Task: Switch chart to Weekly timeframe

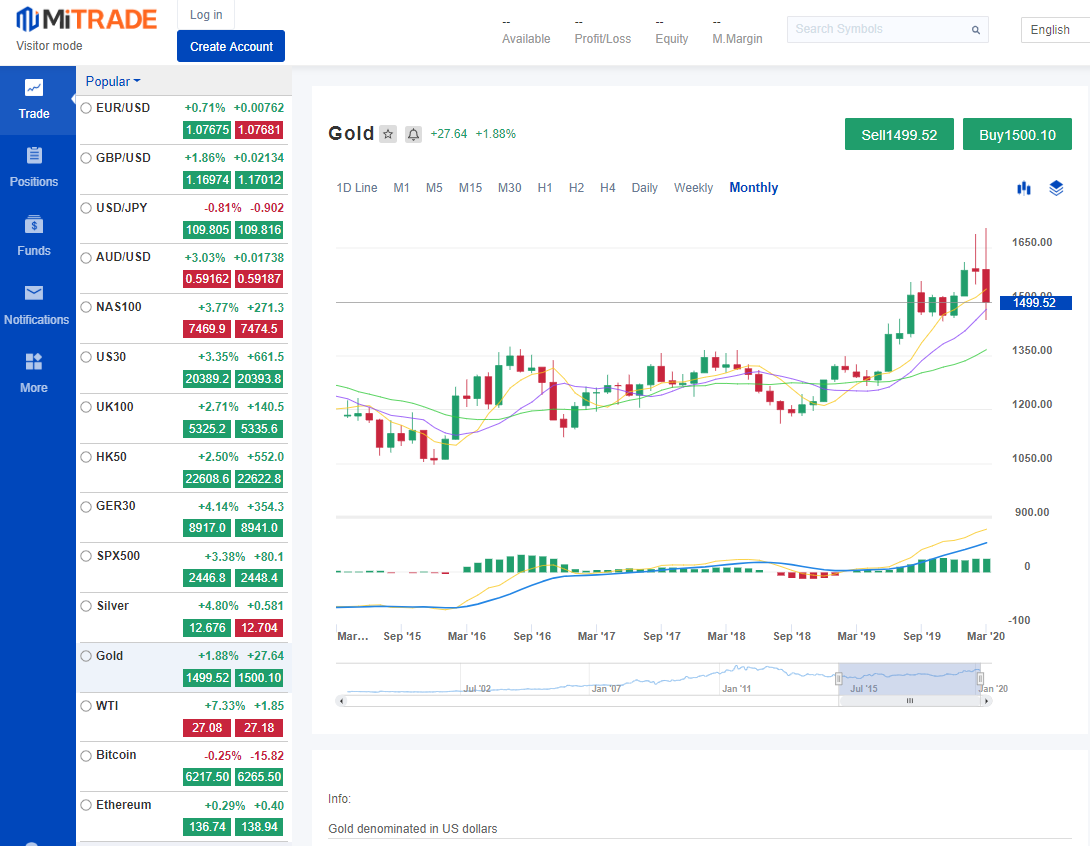Action: click(693, 188)
